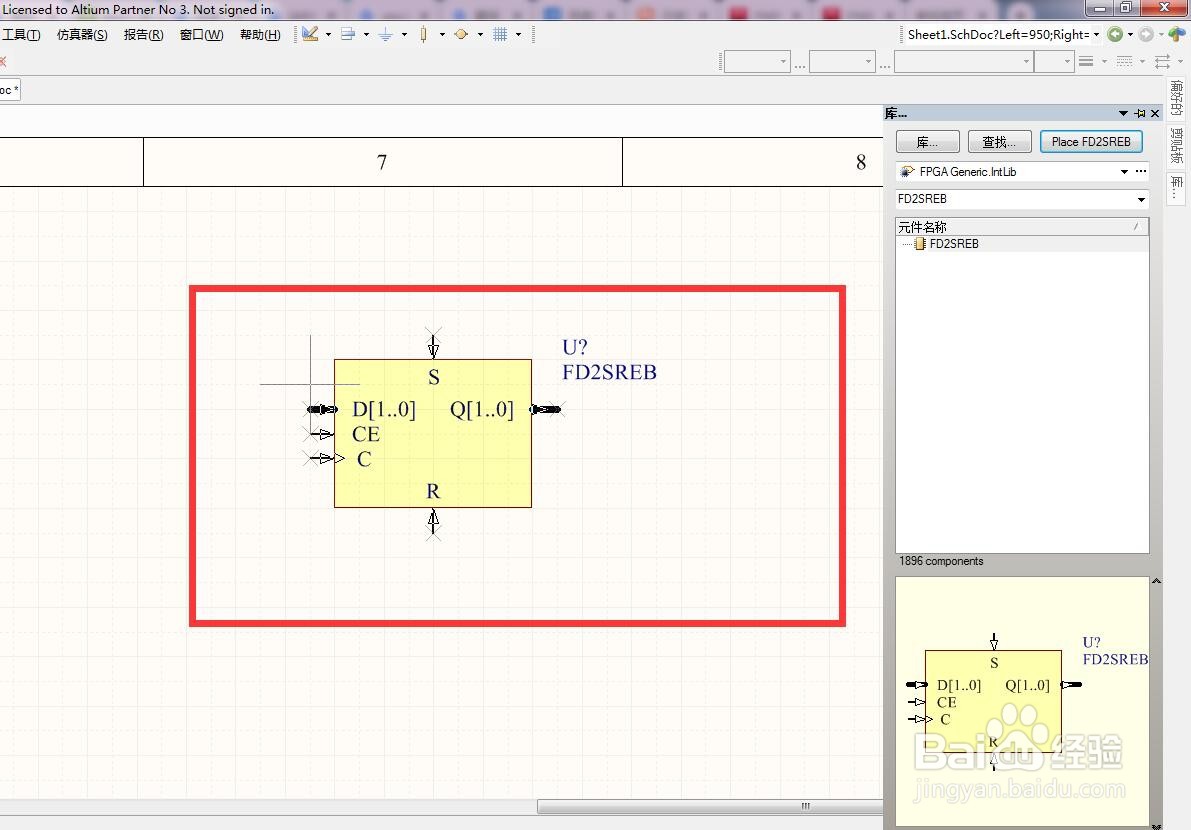The height and width of the screenshot is (830, 1191).
Task: Expand the digital devices dropdown arrow
Action: click(442, 34)
